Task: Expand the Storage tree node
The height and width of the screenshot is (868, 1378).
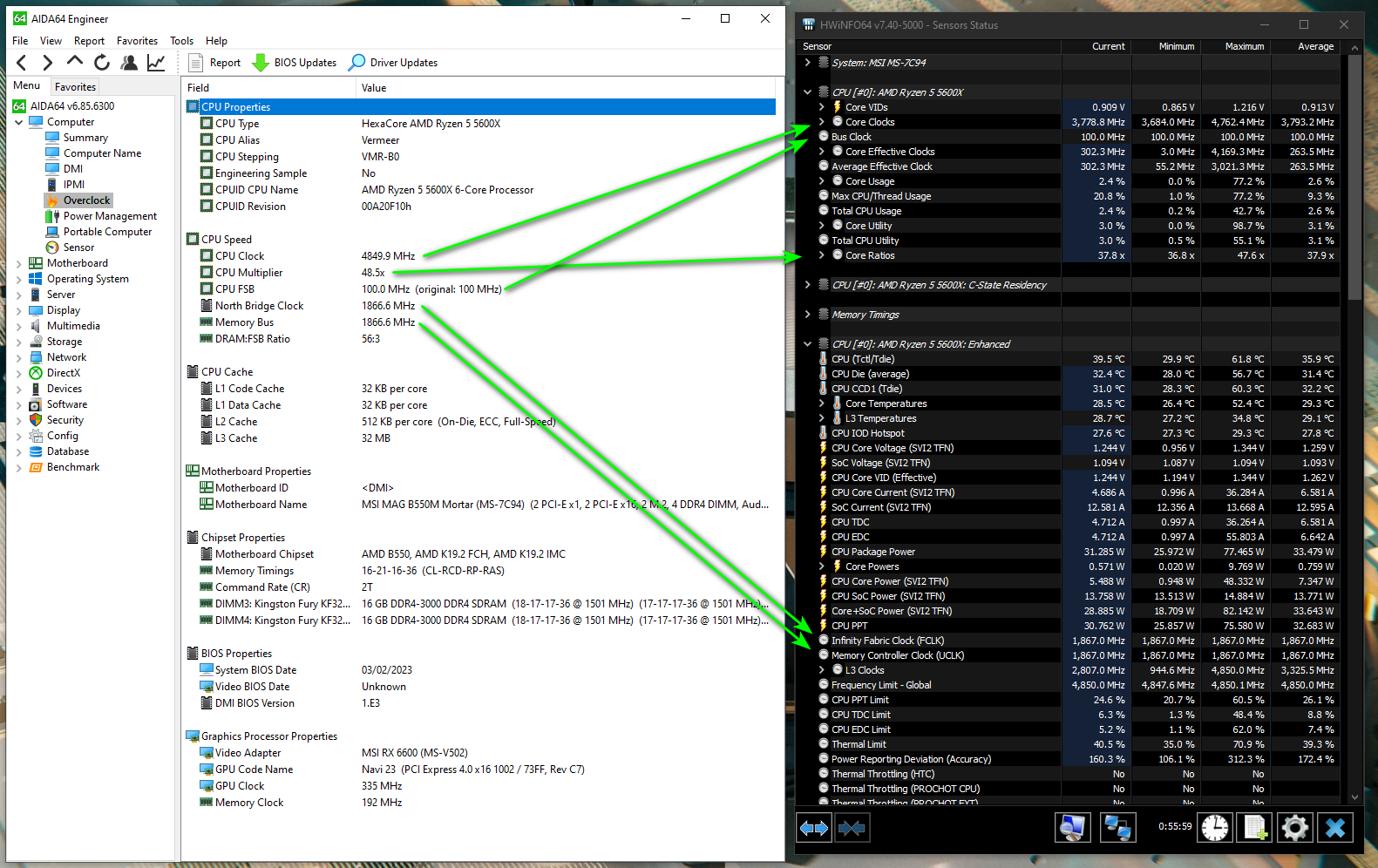Action: (19, 342)
